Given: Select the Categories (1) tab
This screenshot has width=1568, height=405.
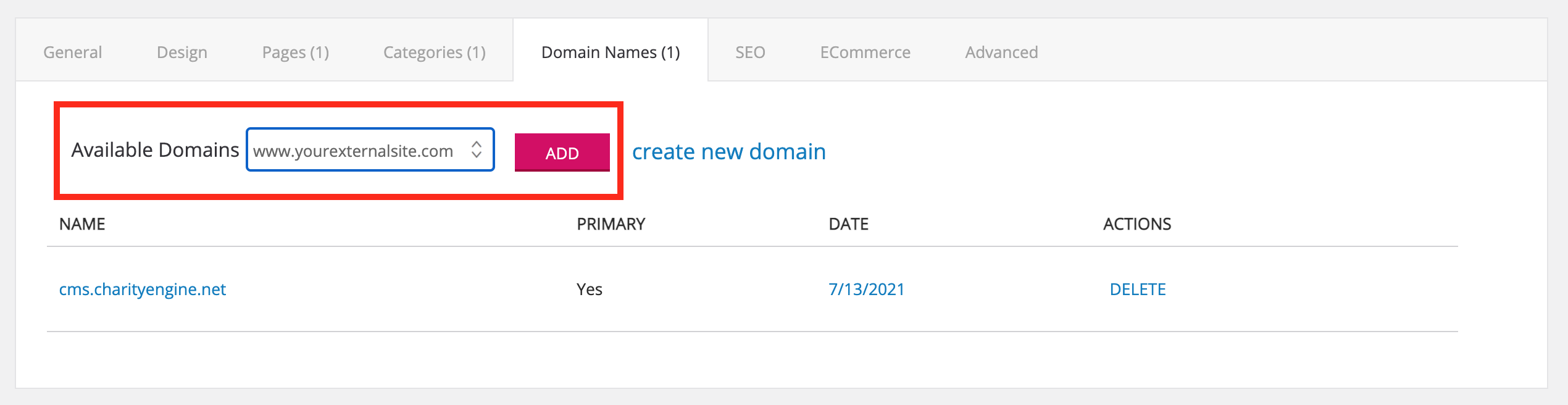Looking at the screenshot, I should click(434, 52).
